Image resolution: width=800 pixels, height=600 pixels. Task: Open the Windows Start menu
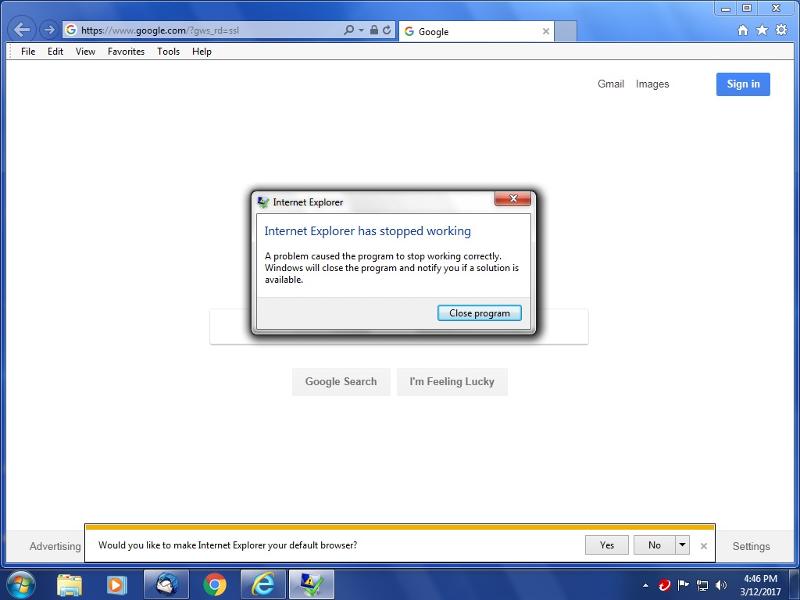pyautogui.click(x=20, y=584)
